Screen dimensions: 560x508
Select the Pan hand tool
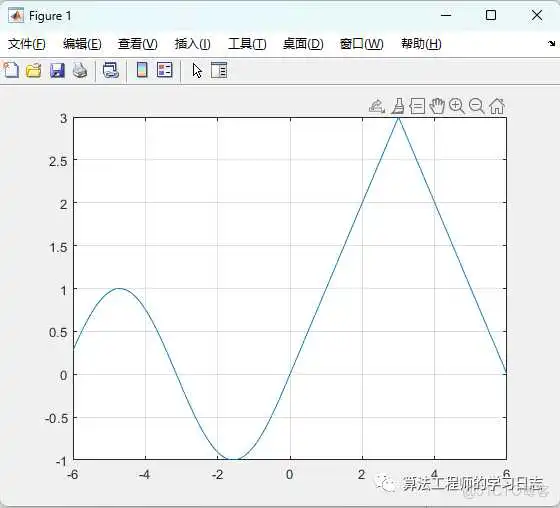(437, 106)
